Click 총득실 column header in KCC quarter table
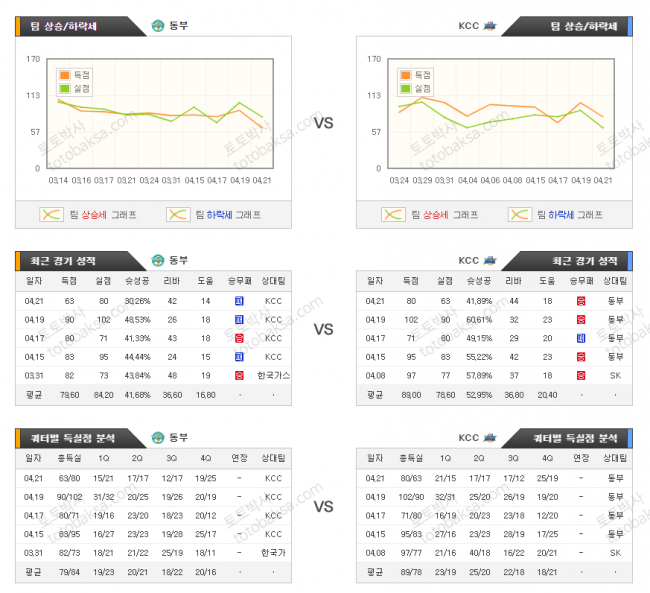 (x=410, y=458)
